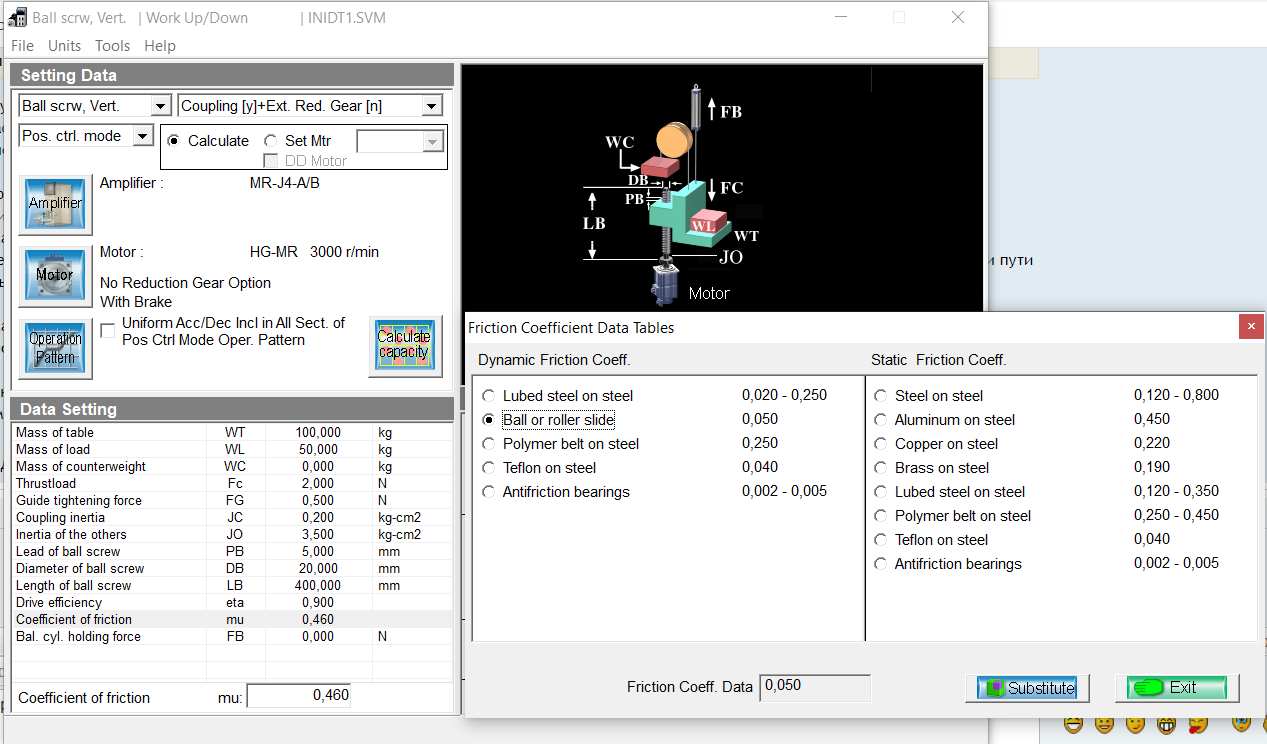Select the Mass of load row
1267x744 pixels.
[x=232, y=450]
